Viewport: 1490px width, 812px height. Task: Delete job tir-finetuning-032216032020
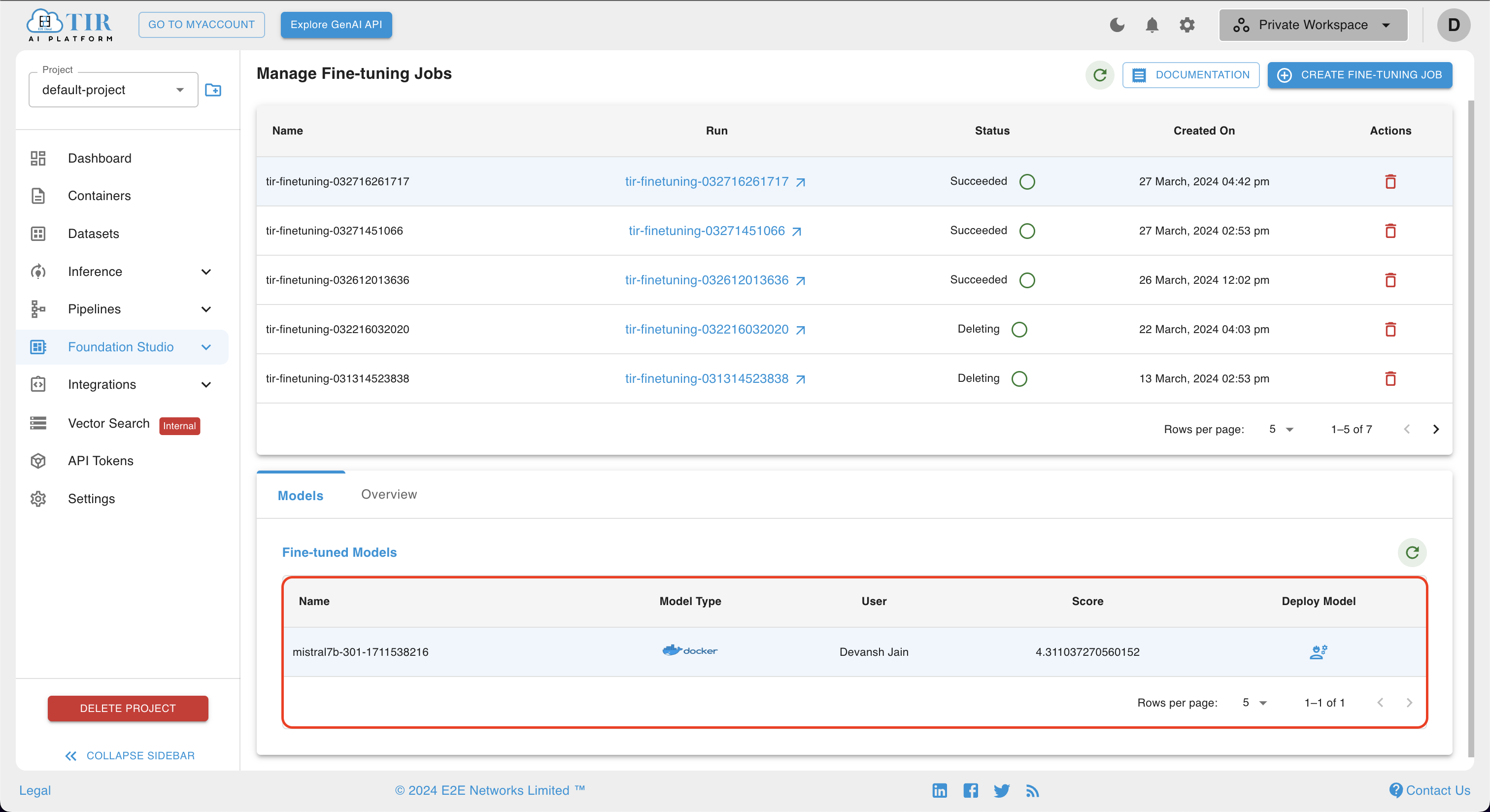tap(1390, 329)
